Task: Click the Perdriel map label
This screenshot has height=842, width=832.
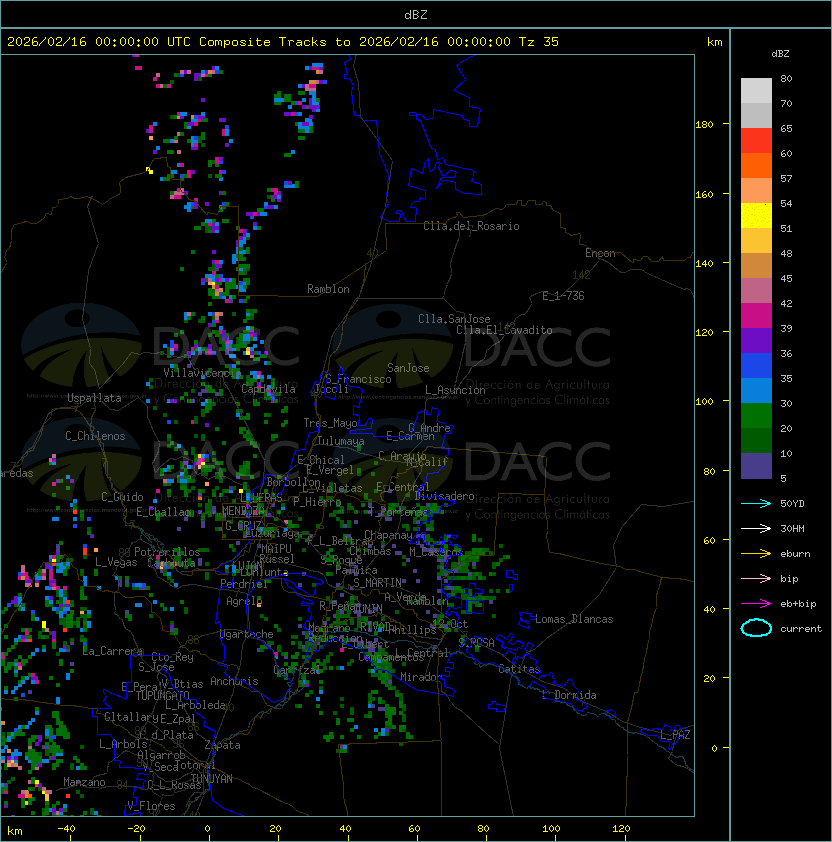Action: 244,584
